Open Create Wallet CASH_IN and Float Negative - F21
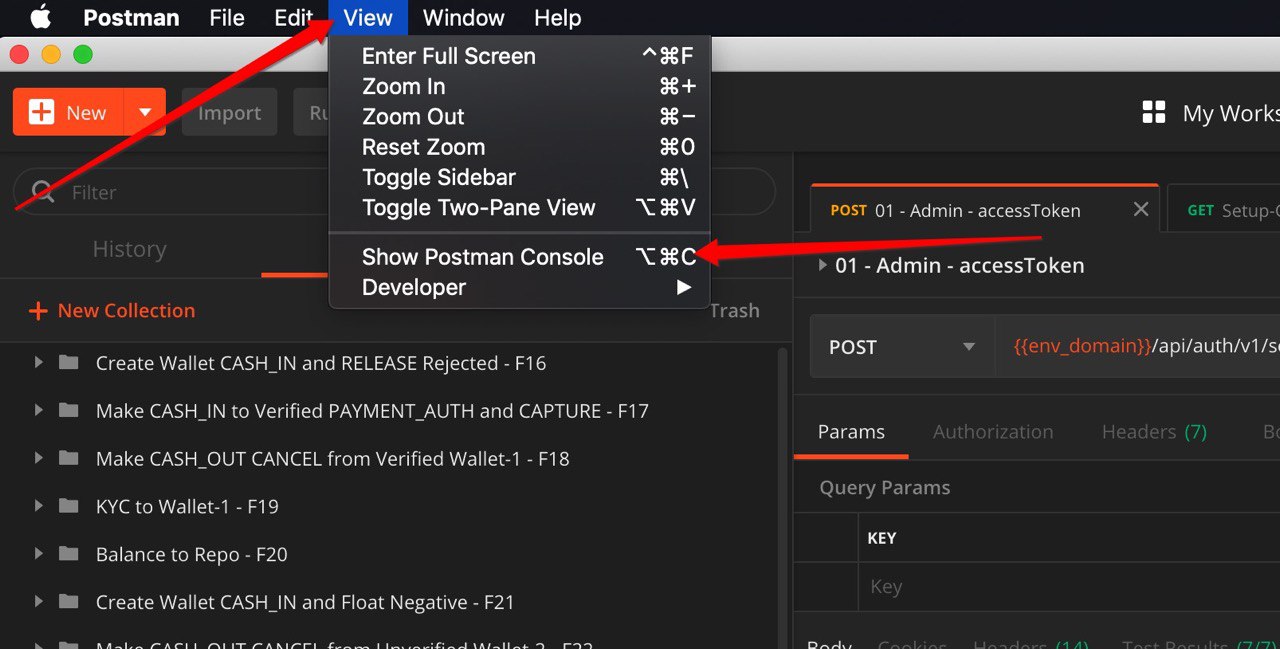Image resolution: width=1280 pixels, height=649 pixels. [x=305, y=603]
